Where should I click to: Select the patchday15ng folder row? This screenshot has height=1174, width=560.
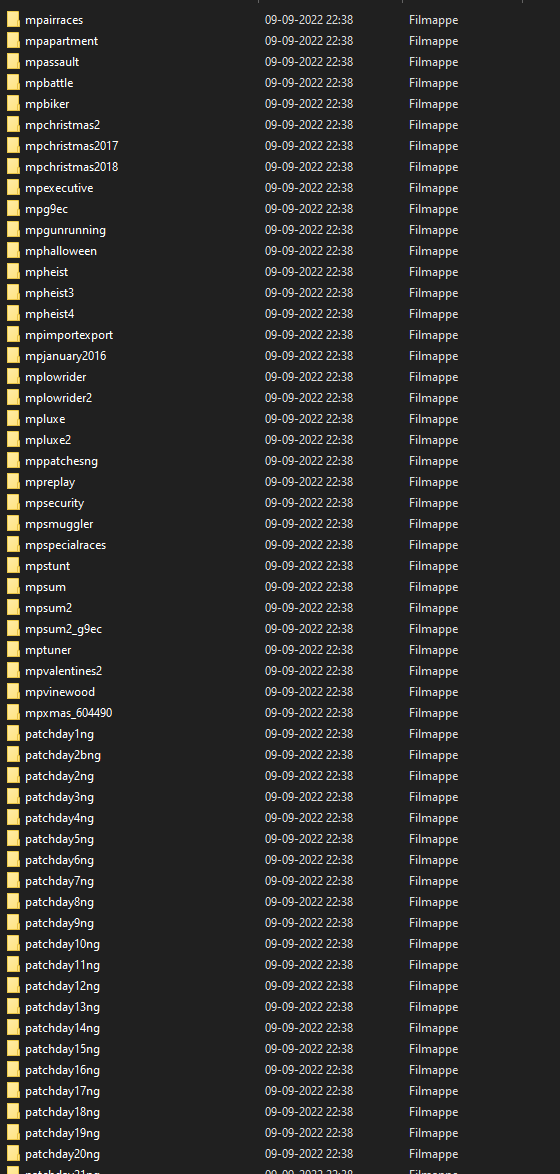280,1048
